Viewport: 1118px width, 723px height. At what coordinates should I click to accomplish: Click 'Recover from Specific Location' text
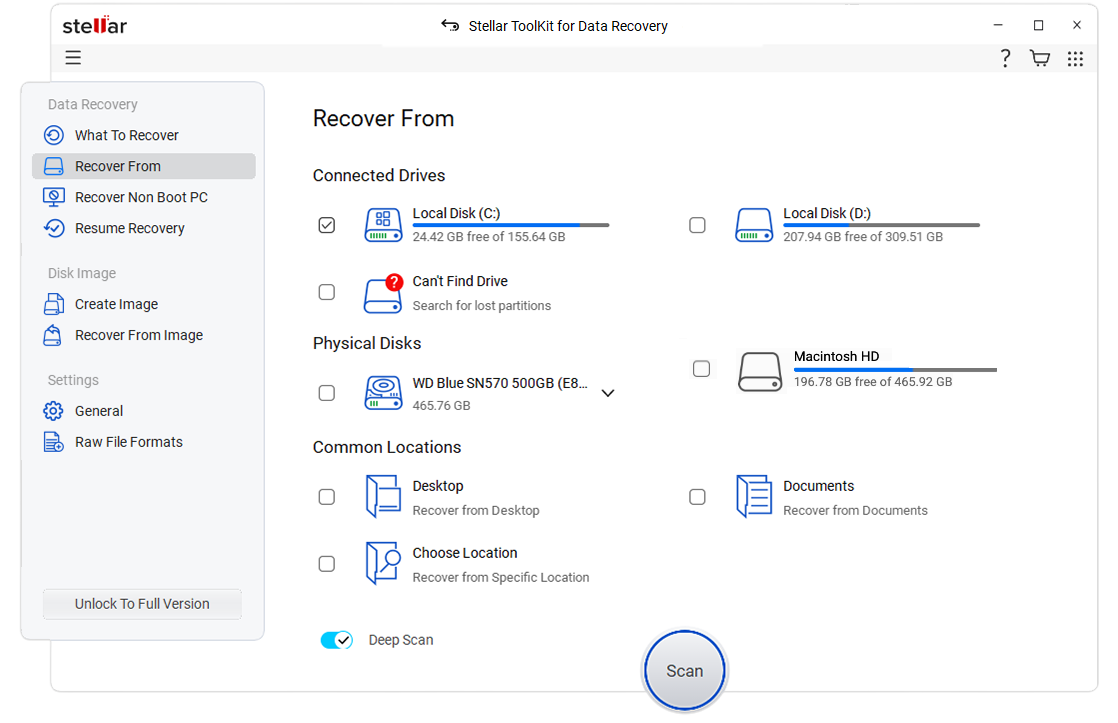pyautogui.click(x=501, y=578)
